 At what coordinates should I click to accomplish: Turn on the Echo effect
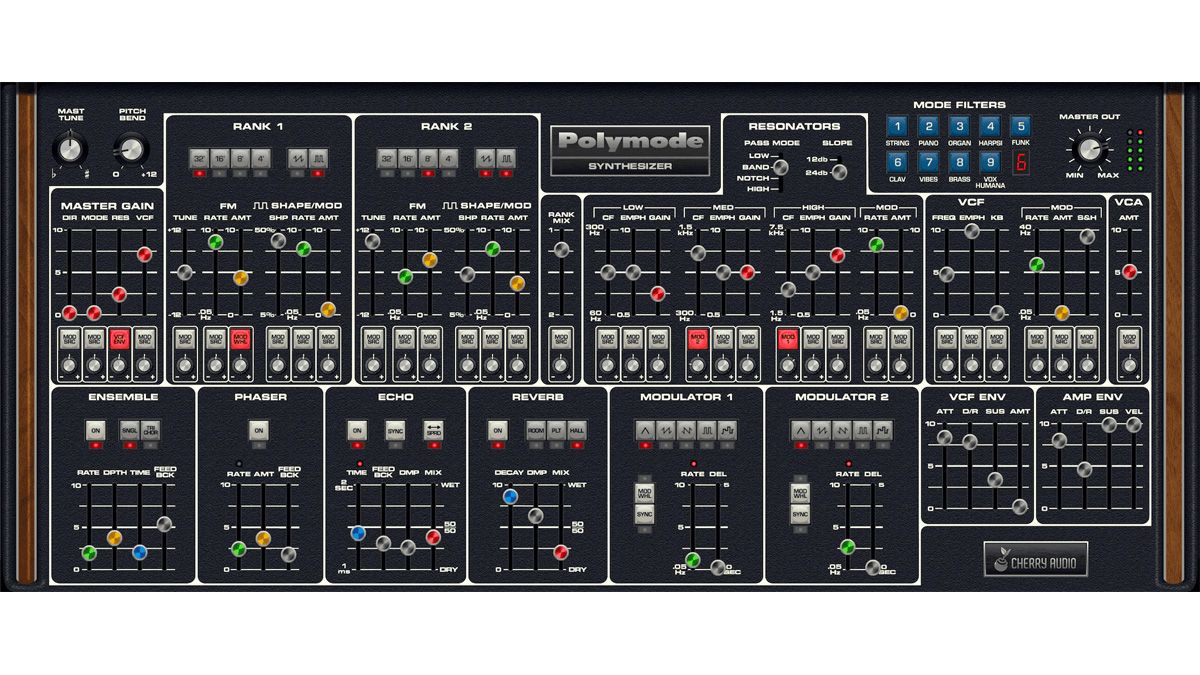click(x=356, y=430)
